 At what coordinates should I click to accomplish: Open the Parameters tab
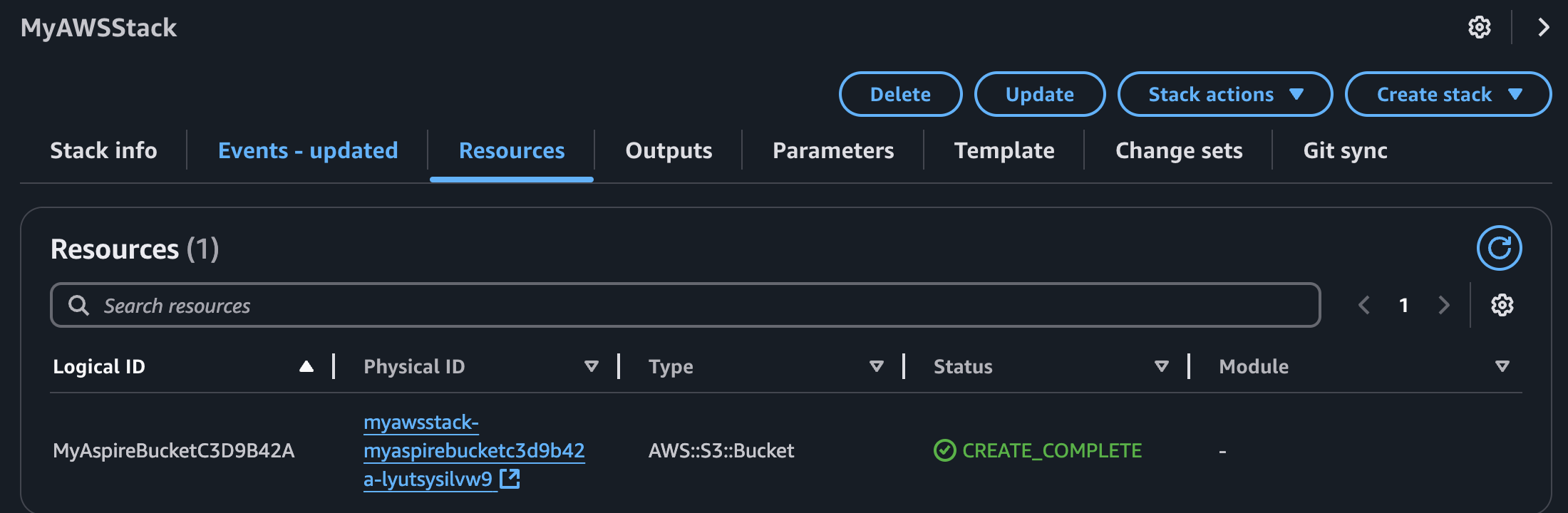click(x=833, y=150)
